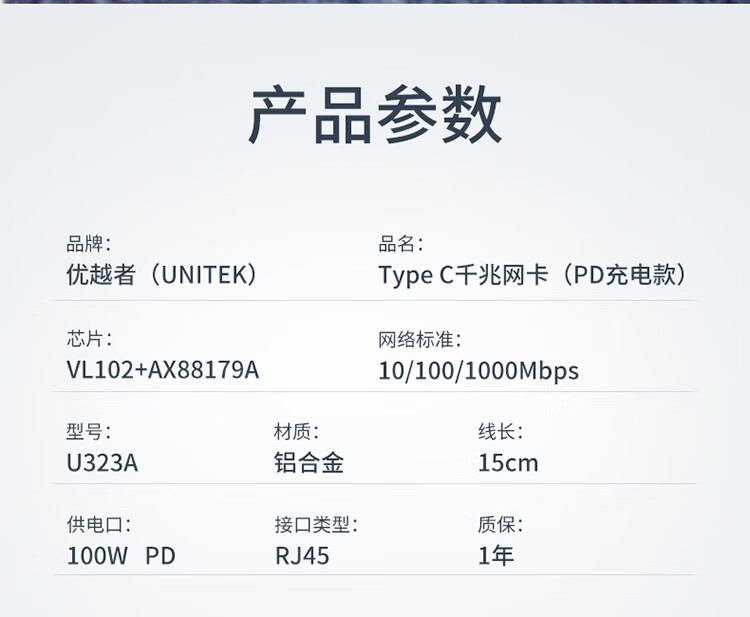Viewport: 750px width, 617px height.
Task: Select the 网络标准 label
Action: point(420,339)
